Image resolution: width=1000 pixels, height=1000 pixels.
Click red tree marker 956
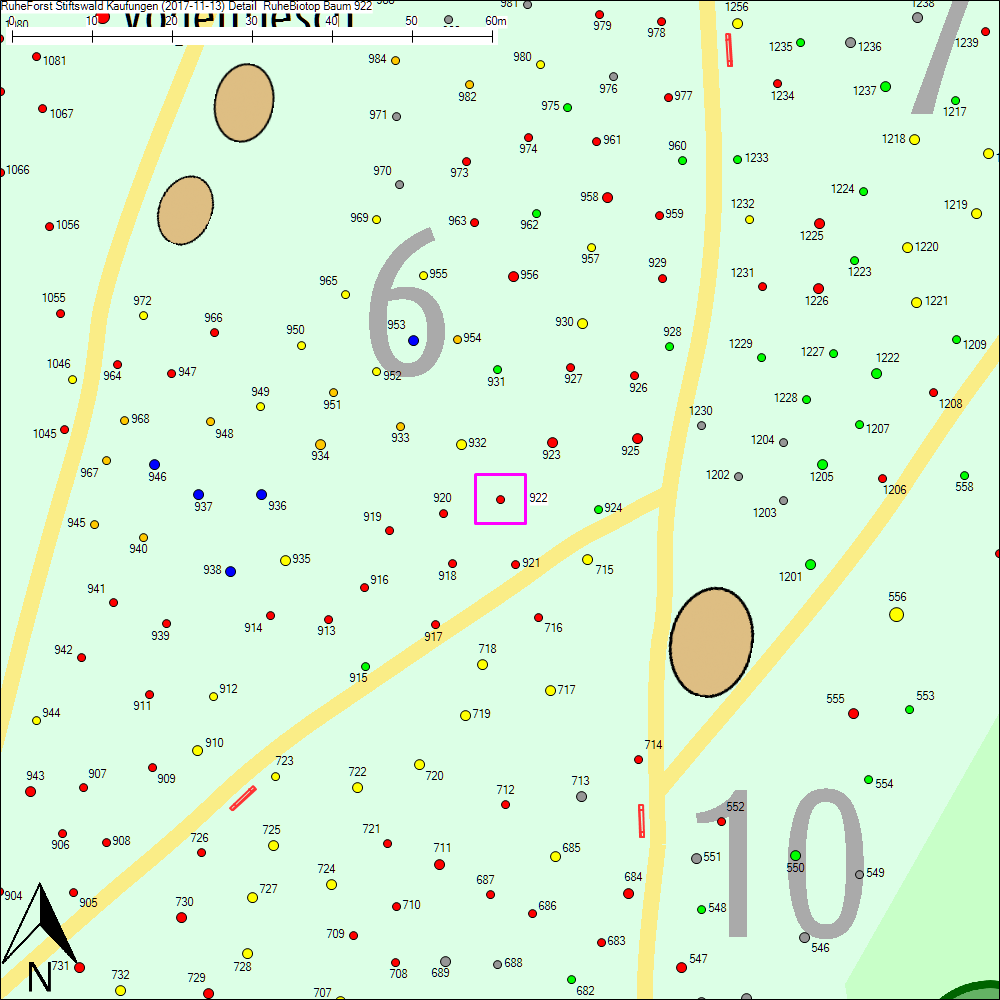point(513,276)
